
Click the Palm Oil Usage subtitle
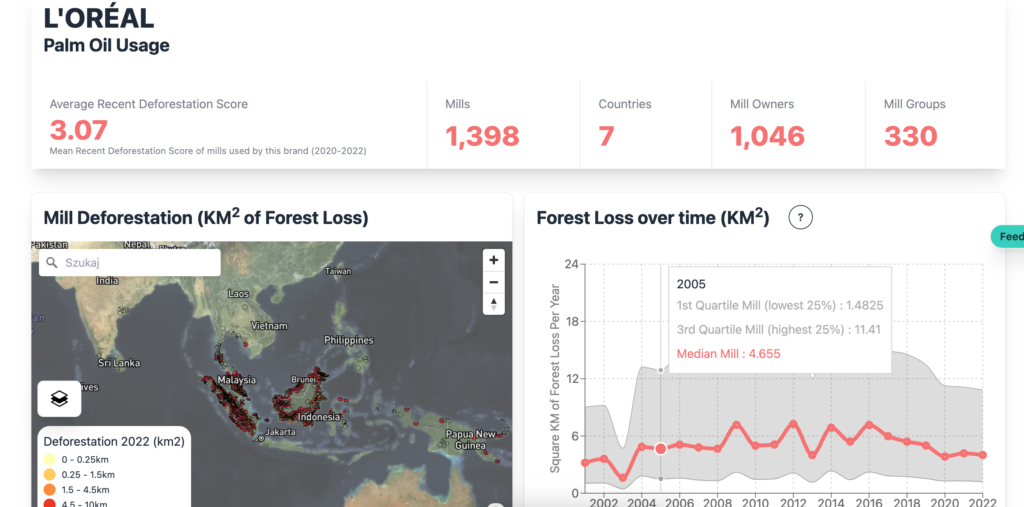click(x=106, y=46)
